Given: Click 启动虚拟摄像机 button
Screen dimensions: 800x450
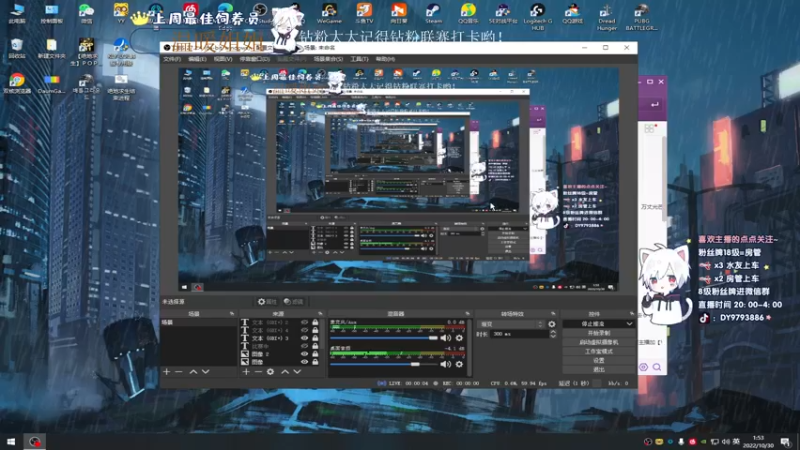Looking at the screenshot, I should (x=599, y=342).
